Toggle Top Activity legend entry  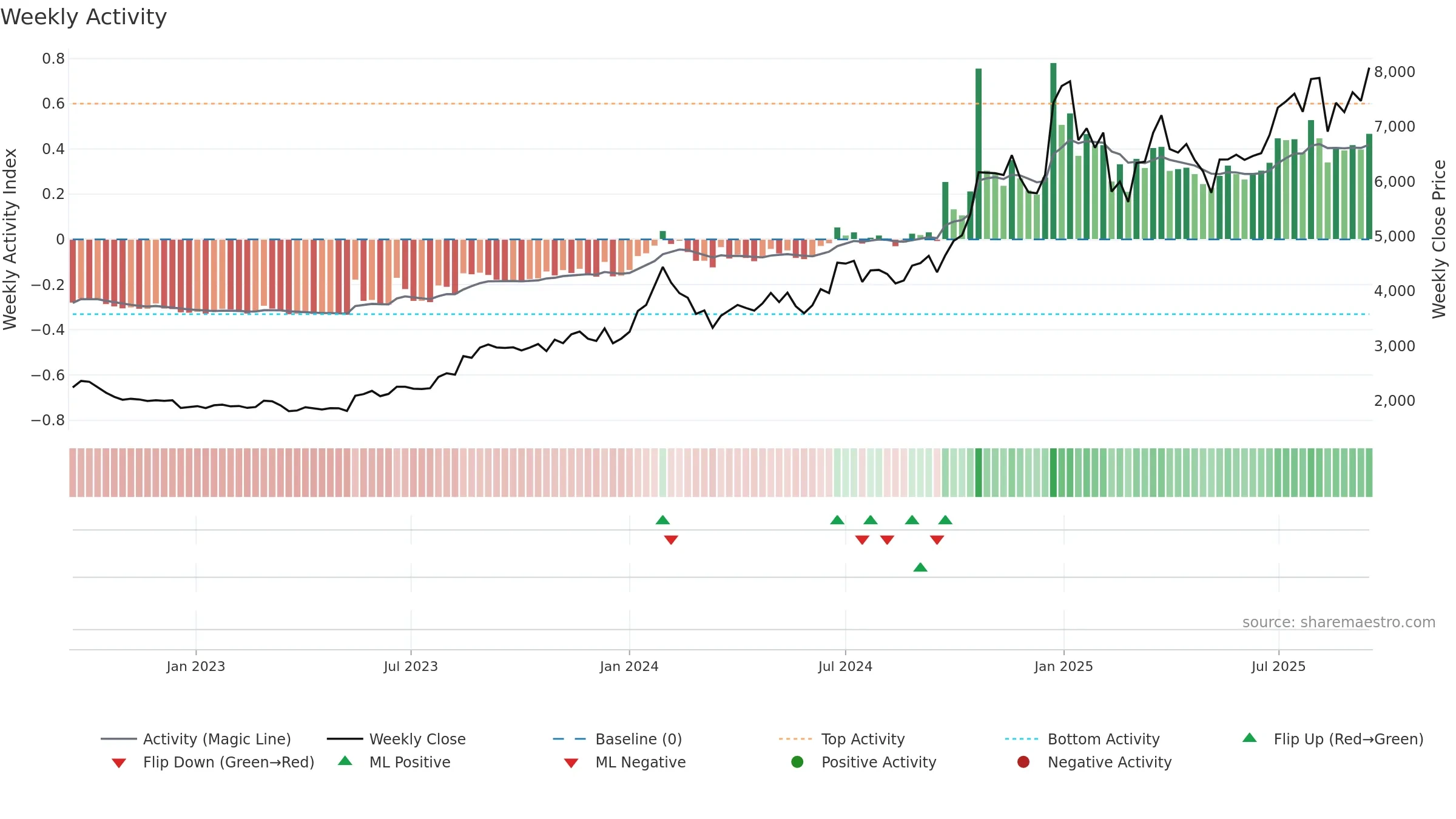point(841,739)
